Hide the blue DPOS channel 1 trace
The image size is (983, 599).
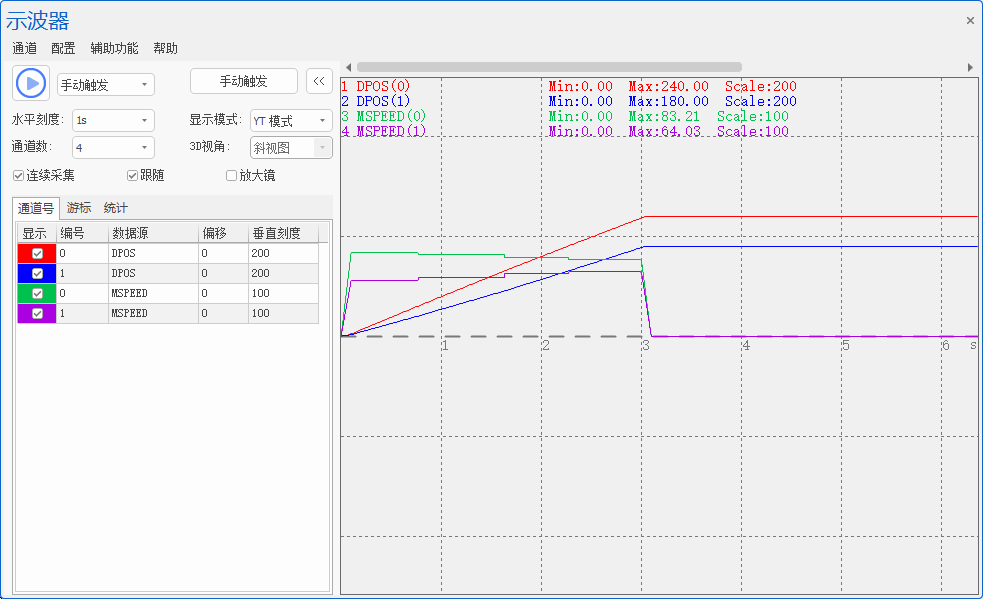pos(38,273)
